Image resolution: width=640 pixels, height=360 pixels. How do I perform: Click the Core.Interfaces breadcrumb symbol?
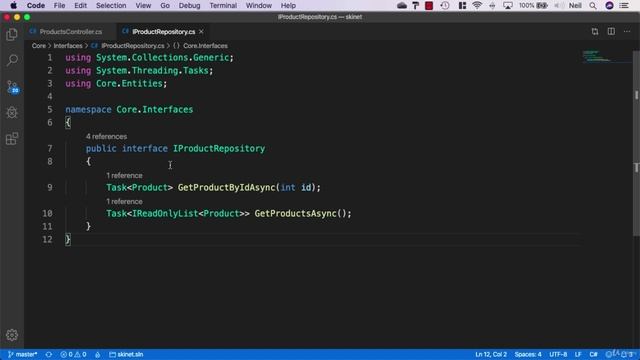pyautogui.click(x=205, y=46)
